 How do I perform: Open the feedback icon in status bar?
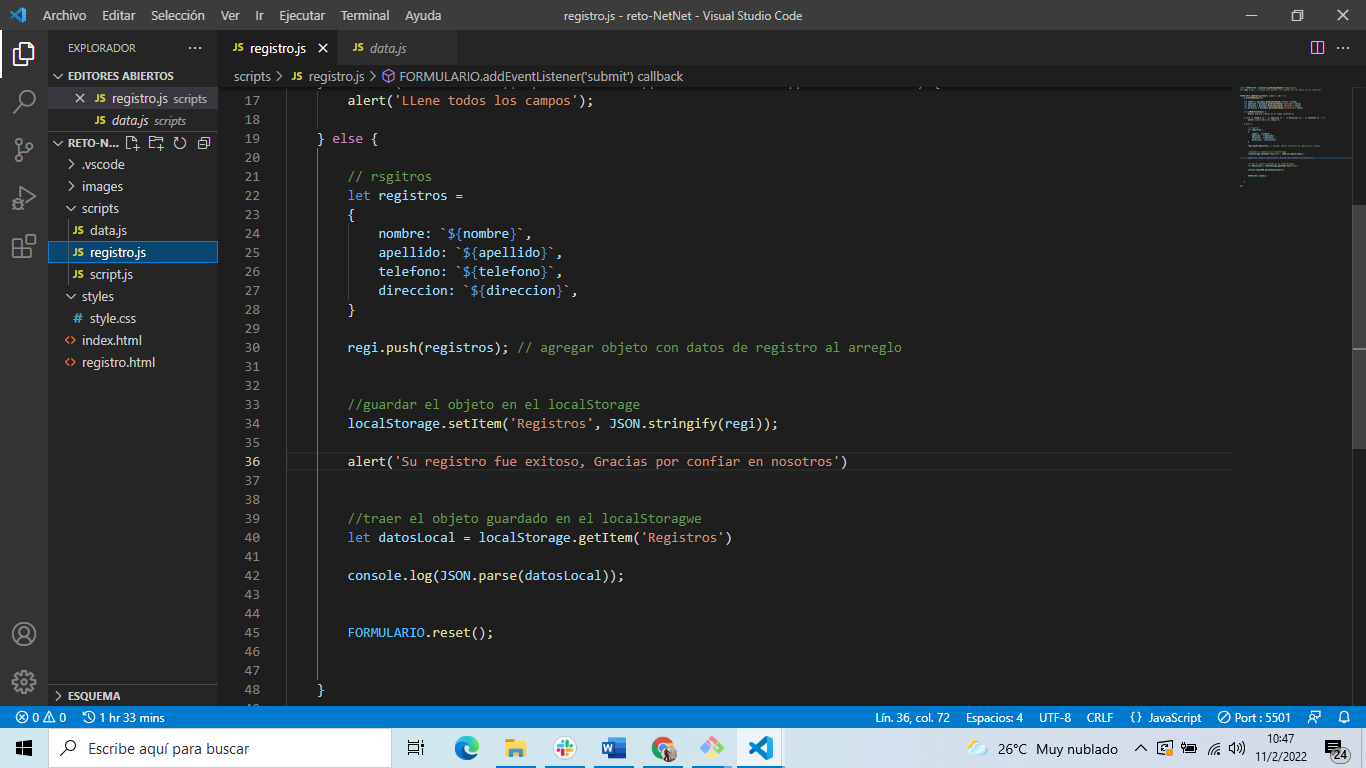[x=1315, y=717]
